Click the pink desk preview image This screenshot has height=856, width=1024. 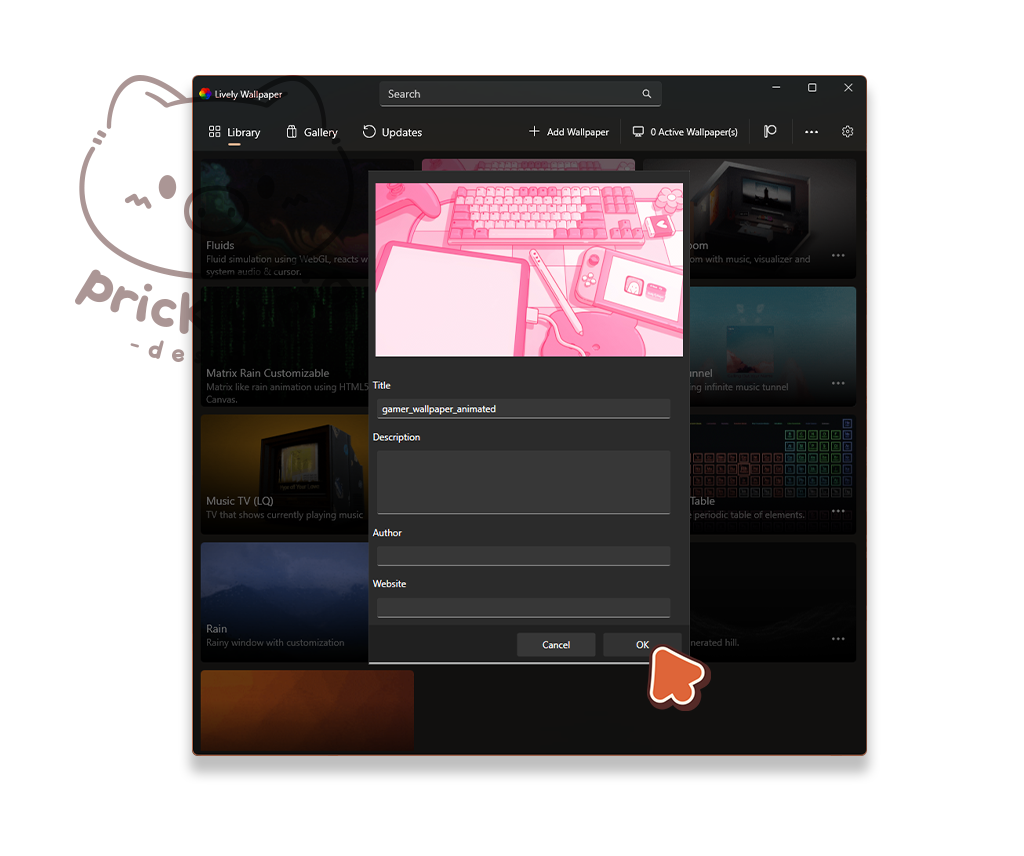point(529,270)
